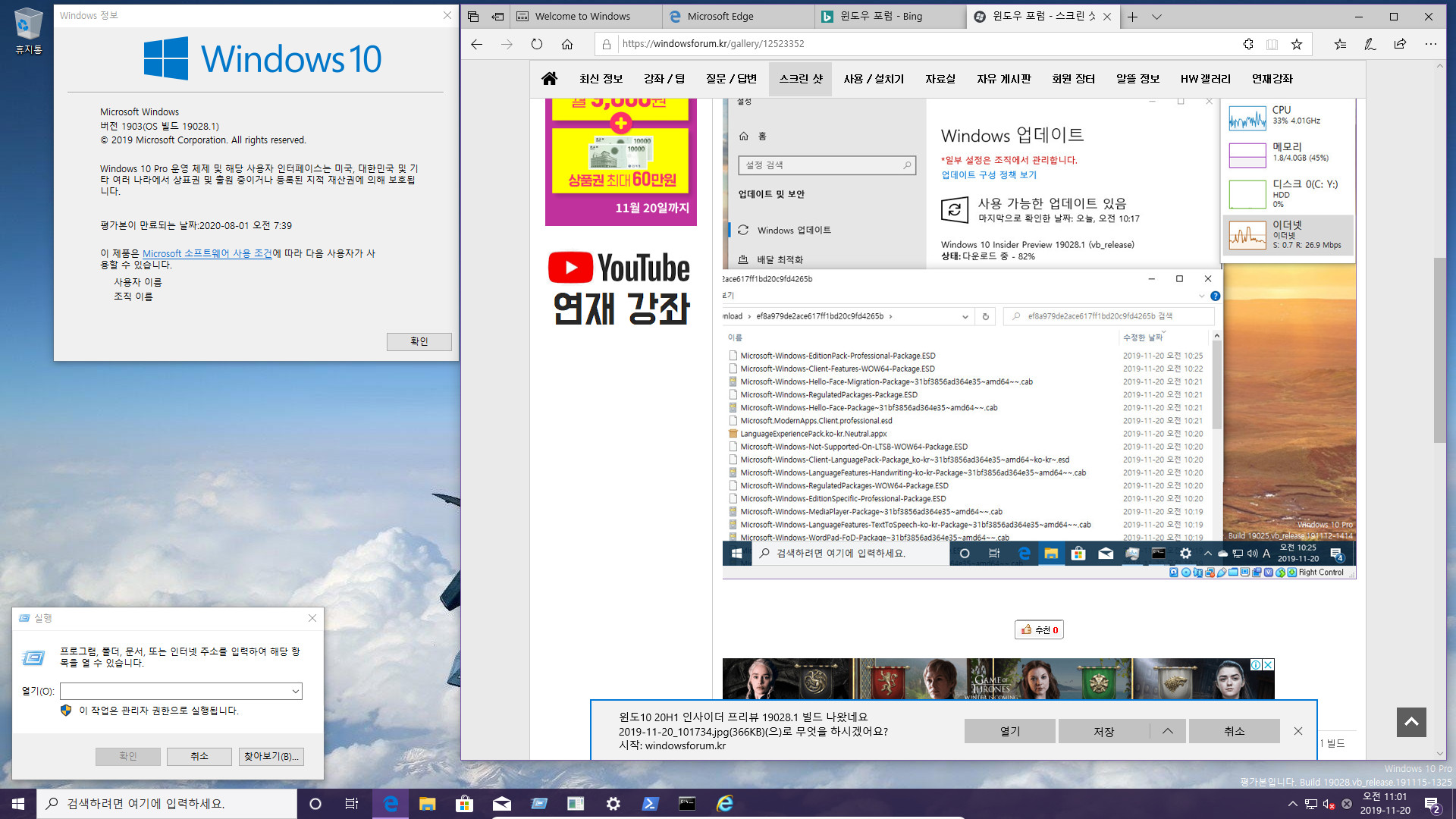Open 질문 / 답변 menu item
Image resolution: width=1456 pixels, height=819 pixels.
[x=731, y=79]
